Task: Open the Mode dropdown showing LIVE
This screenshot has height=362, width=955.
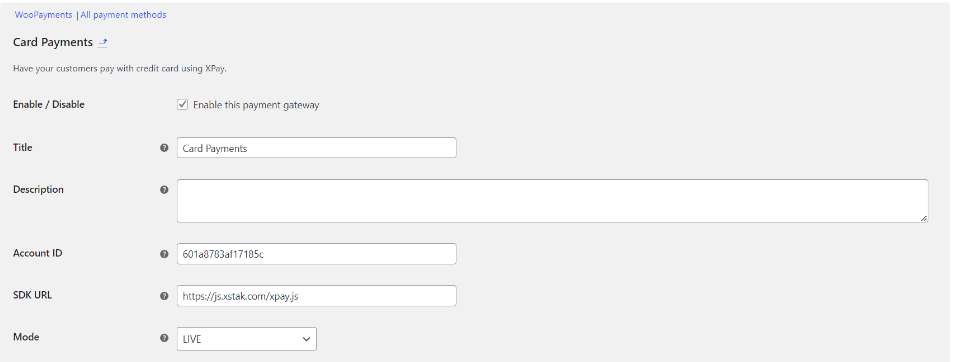Action: [247, 339]
